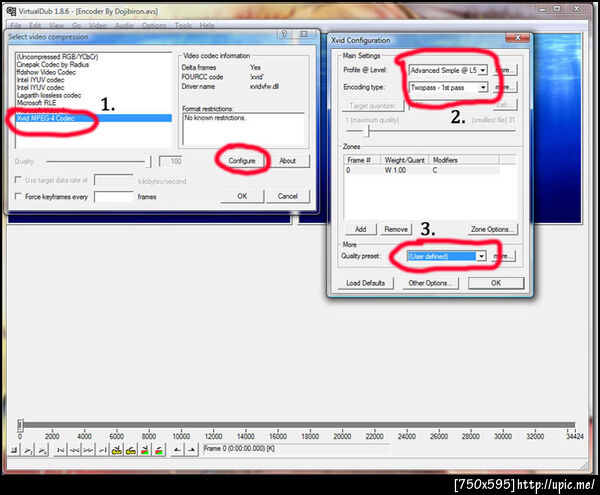Open the File menu
The image size is (600, 495).
[x=16, y=25]
